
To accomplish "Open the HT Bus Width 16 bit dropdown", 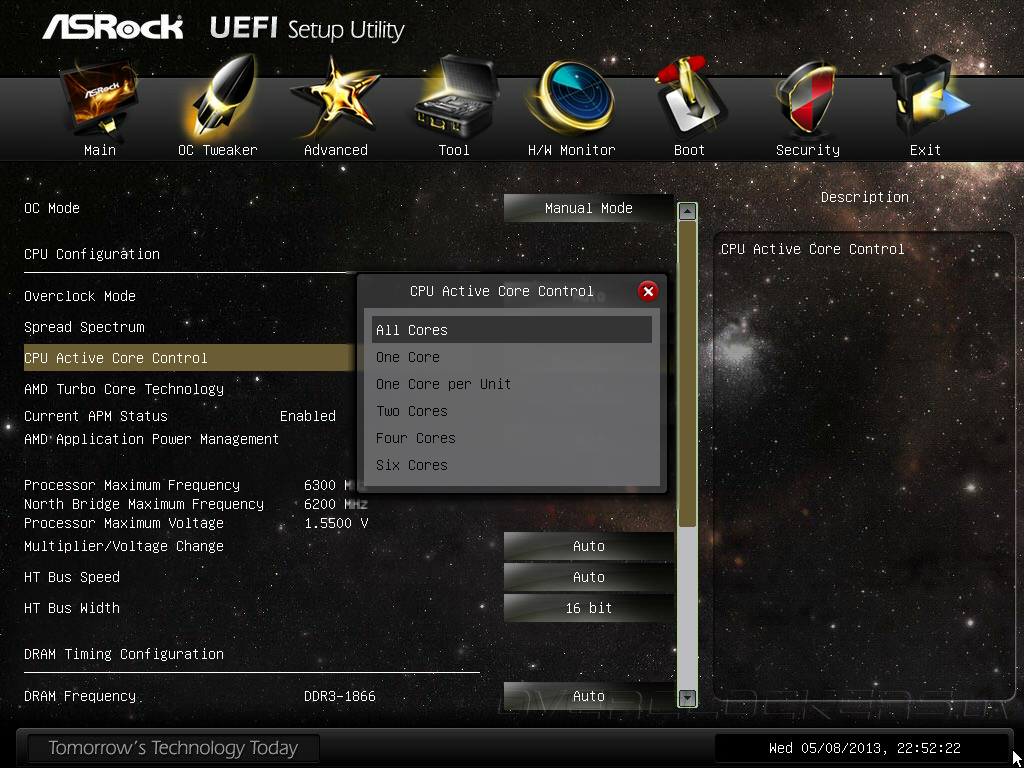I will click(588, 608).
